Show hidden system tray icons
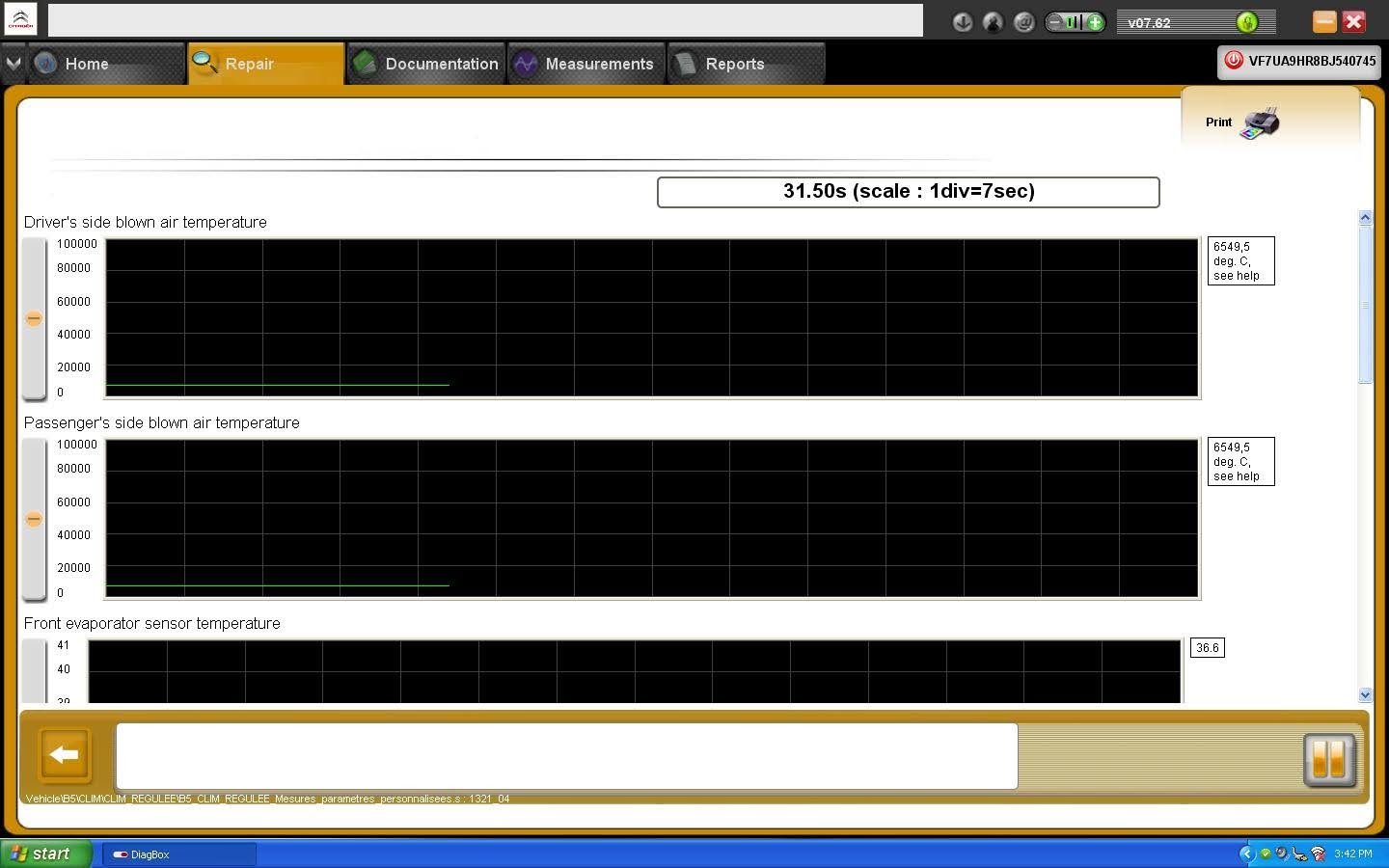 [1247, 854]
